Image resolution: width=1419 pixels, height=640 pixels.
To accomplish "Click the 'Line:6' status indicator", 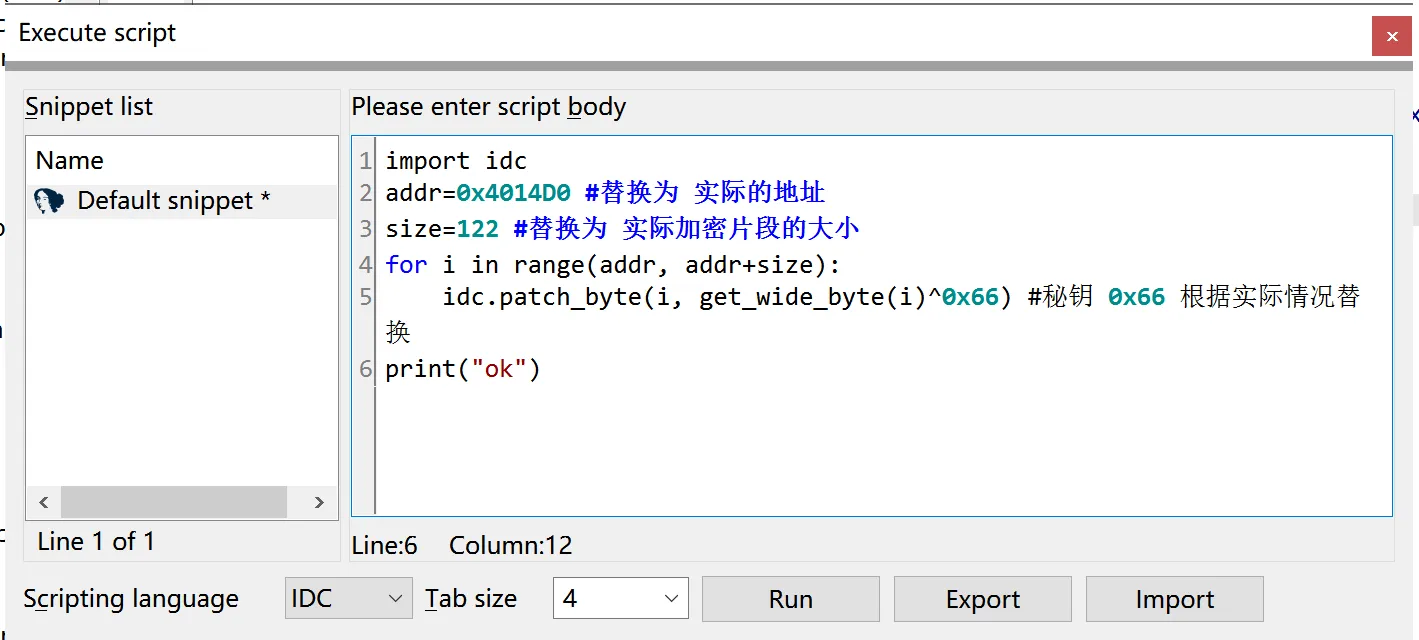I will point(385,545).
